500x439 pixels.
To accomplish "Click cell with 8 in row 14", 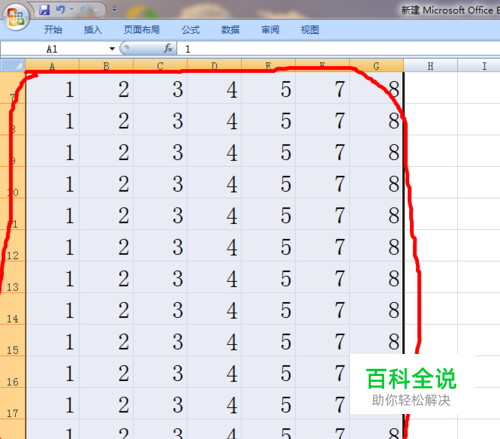I will point(377,309).
